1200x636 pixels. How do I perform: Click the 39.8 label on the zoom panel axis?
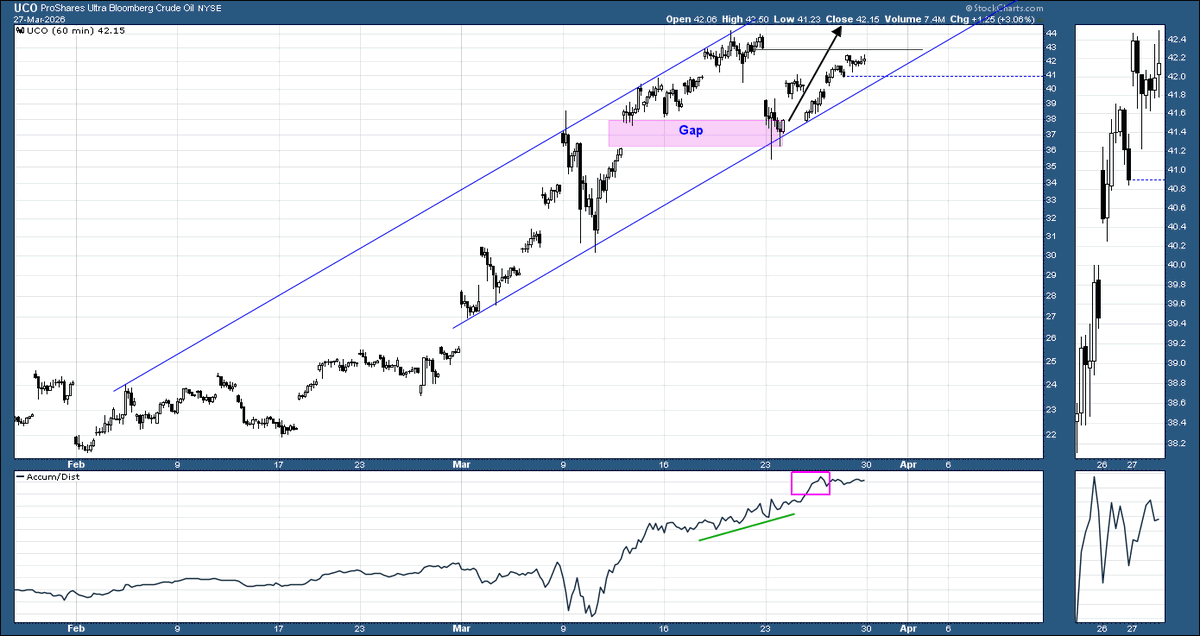pyautogui.click(x=1177, y=283)
